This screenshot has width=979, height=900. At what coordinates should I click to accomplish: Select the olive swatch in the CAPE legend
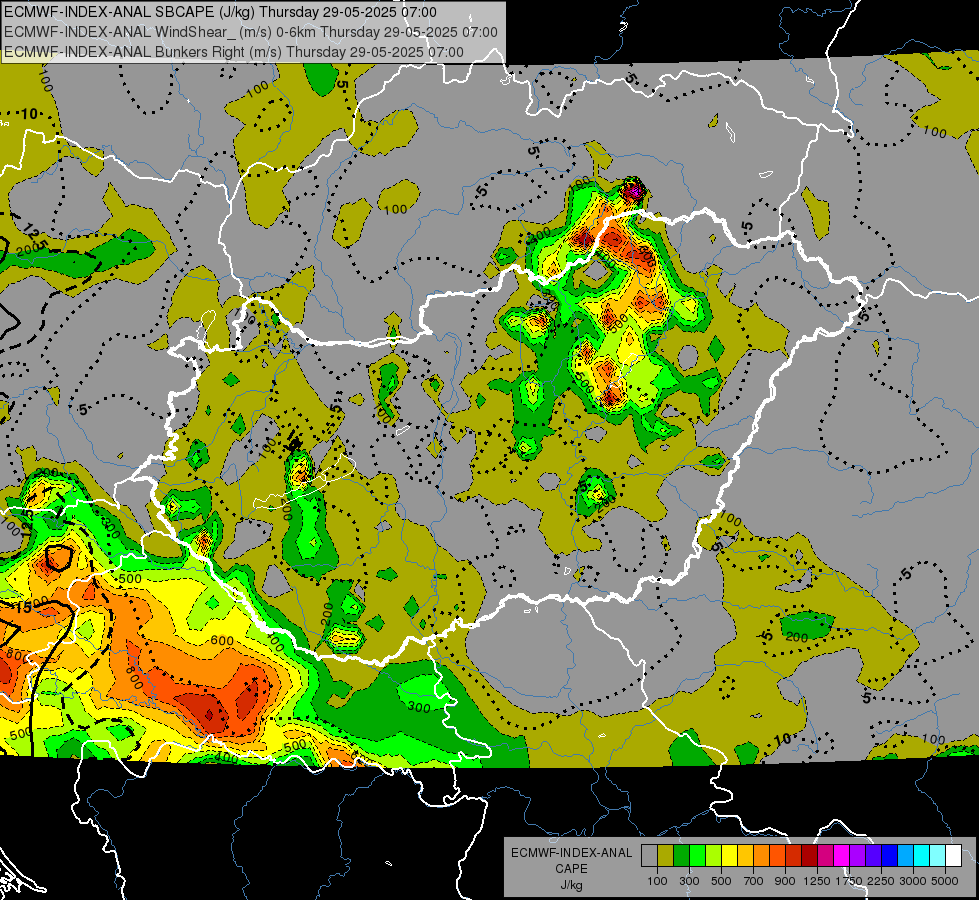666,855
